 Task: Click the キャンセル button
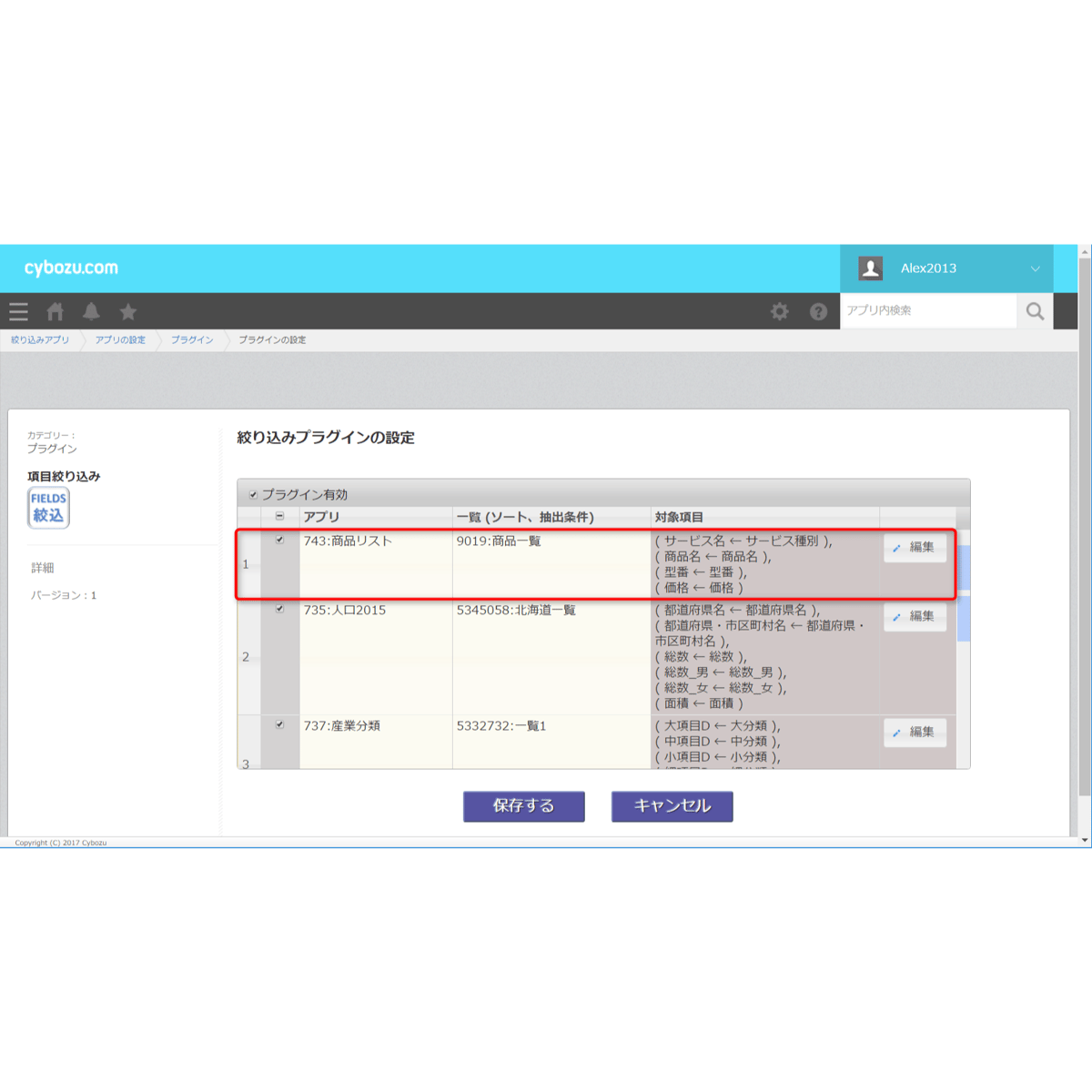point(672,806)
